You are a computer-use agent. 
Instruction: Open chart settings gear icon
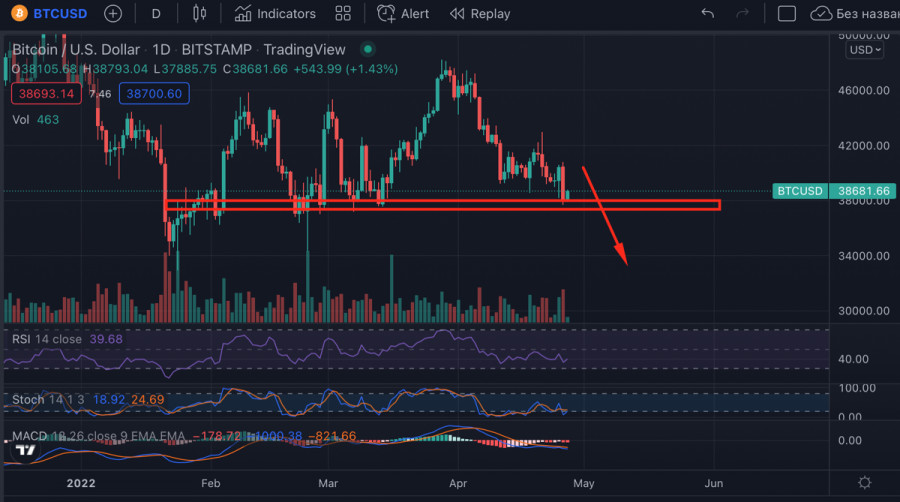[864, 482]
